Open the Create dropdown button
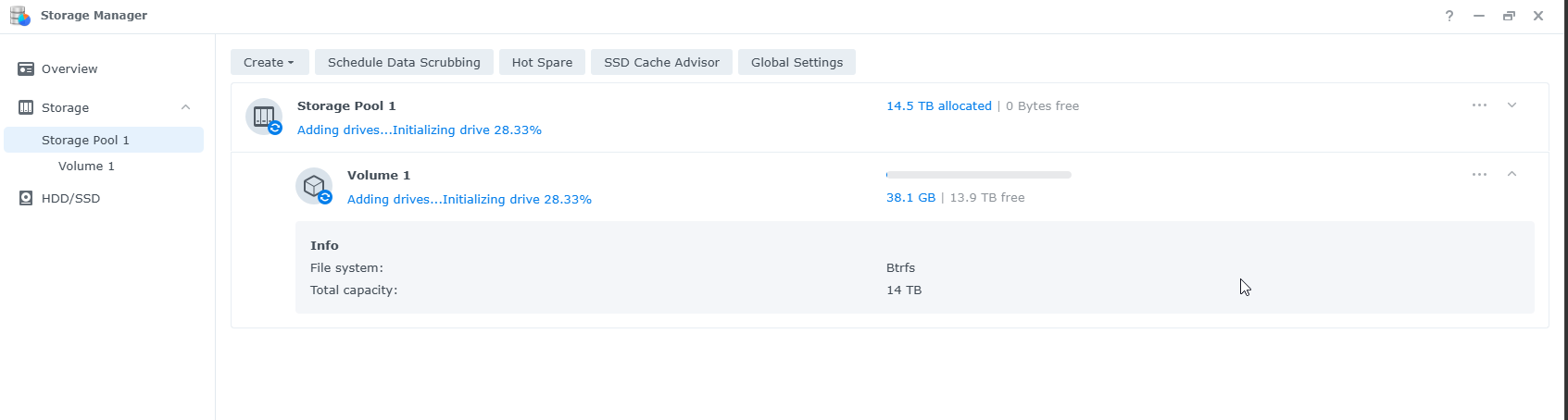 coord(270,62)
